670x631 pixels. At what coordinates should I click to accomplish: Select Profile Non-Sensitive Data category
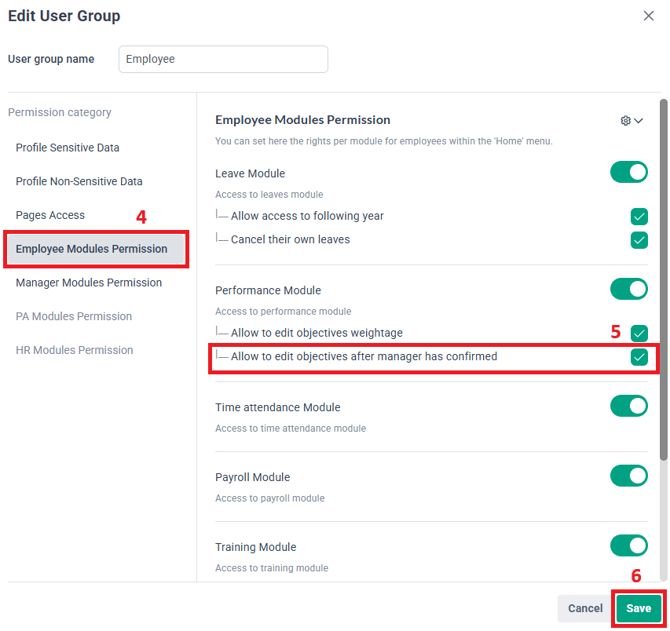[x=79, y=182]
